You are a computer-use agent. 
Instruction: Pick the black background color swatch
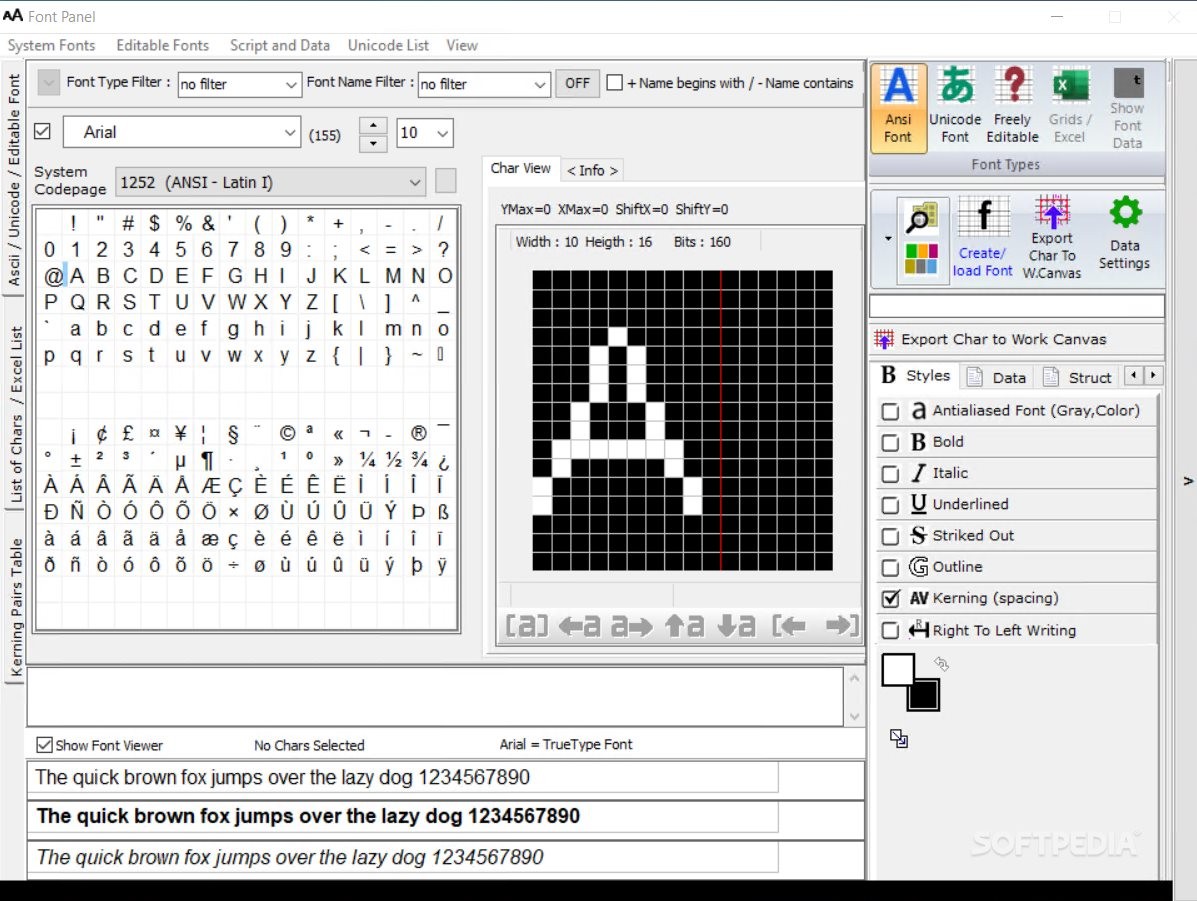tap(924, 696)
